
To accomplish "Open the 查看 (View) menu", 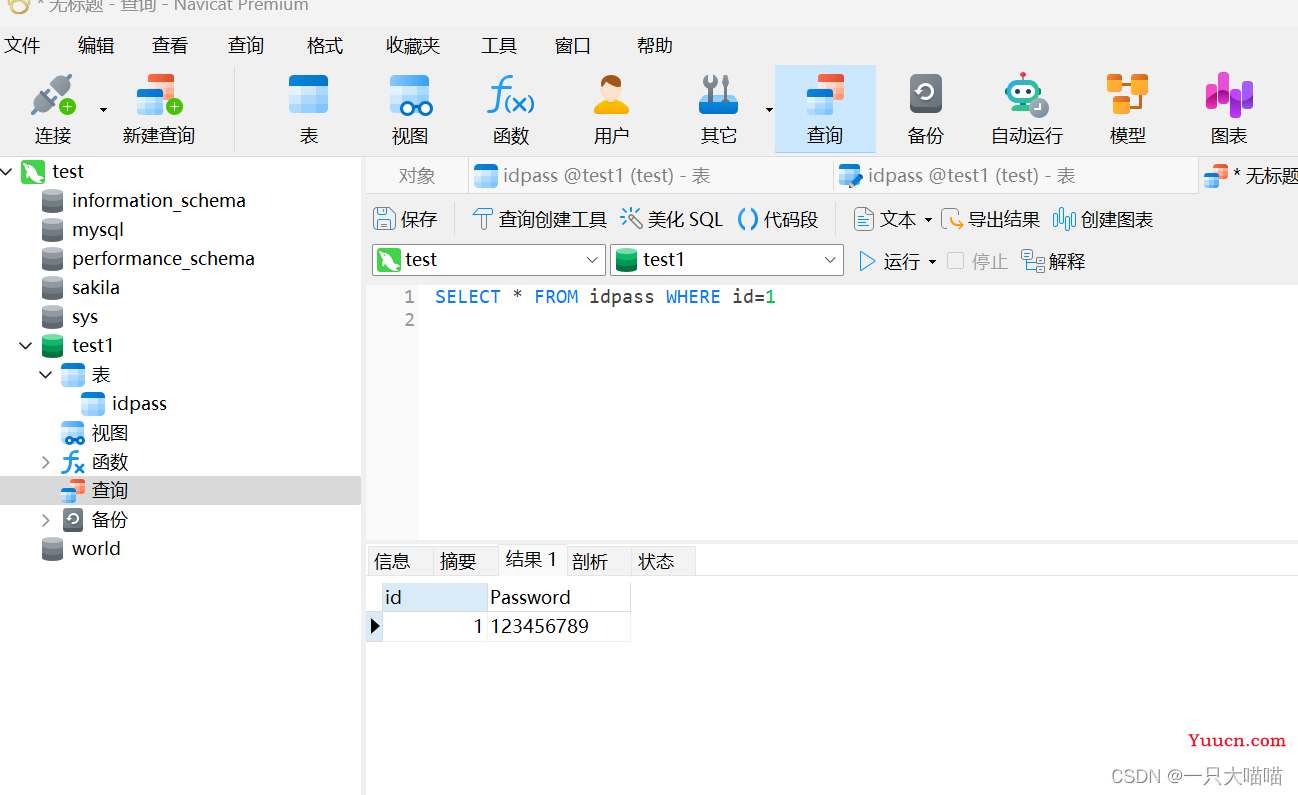I will tap(170, 45).
